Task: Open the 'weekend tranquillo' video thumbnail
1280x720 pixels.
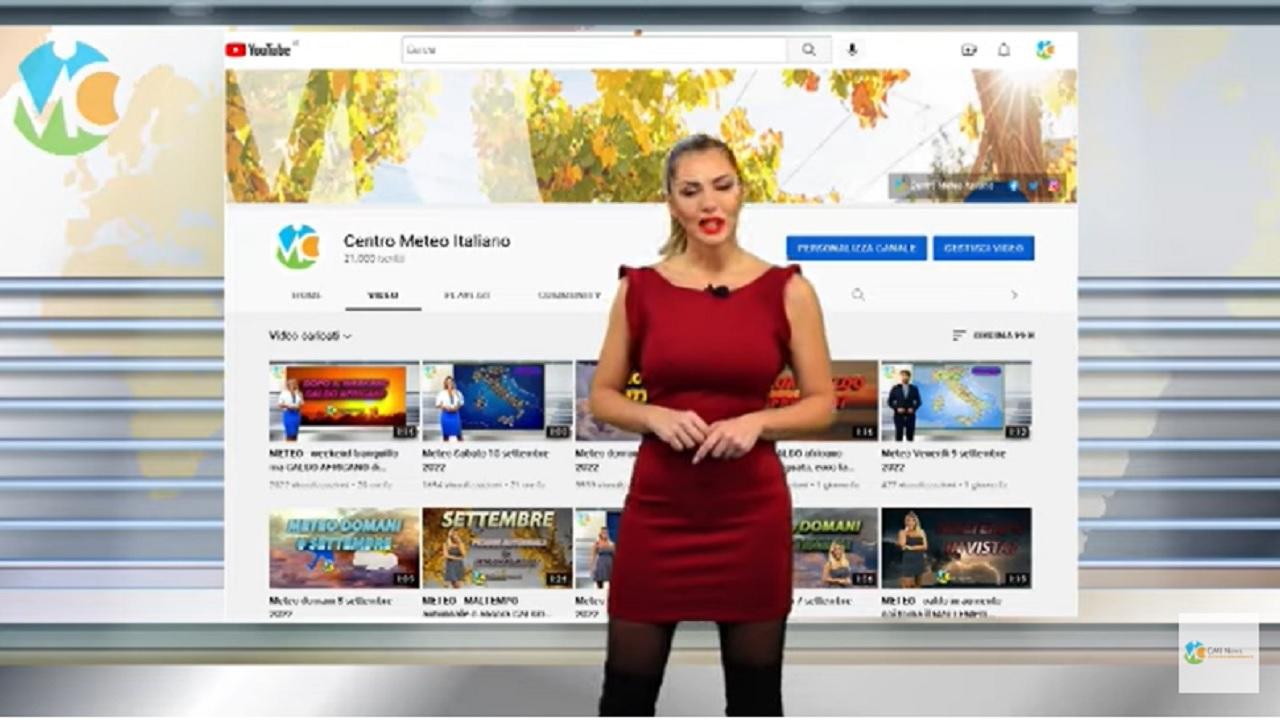Action: 344,401
